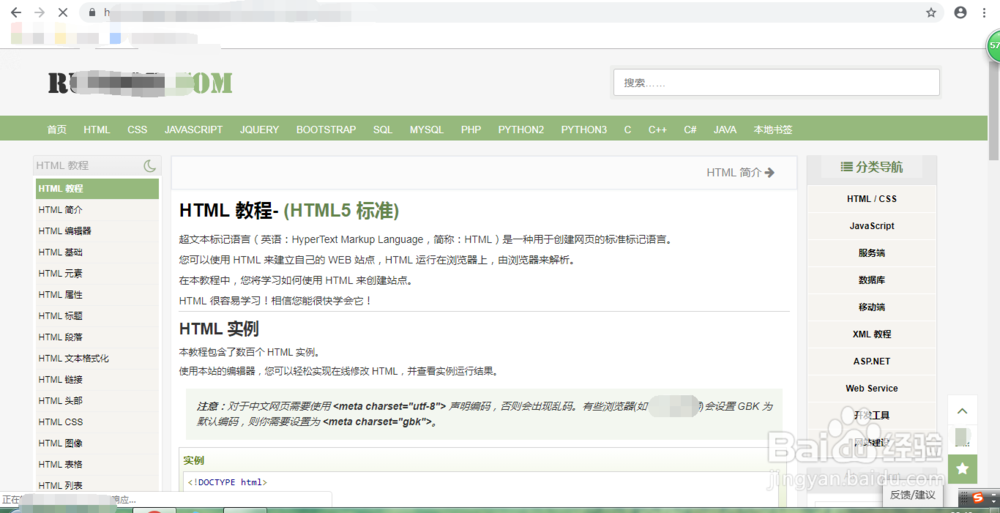The height and width of the screenshot is (513, 1000).
Task: Click the search box 搜索
Action: point(776,82)
